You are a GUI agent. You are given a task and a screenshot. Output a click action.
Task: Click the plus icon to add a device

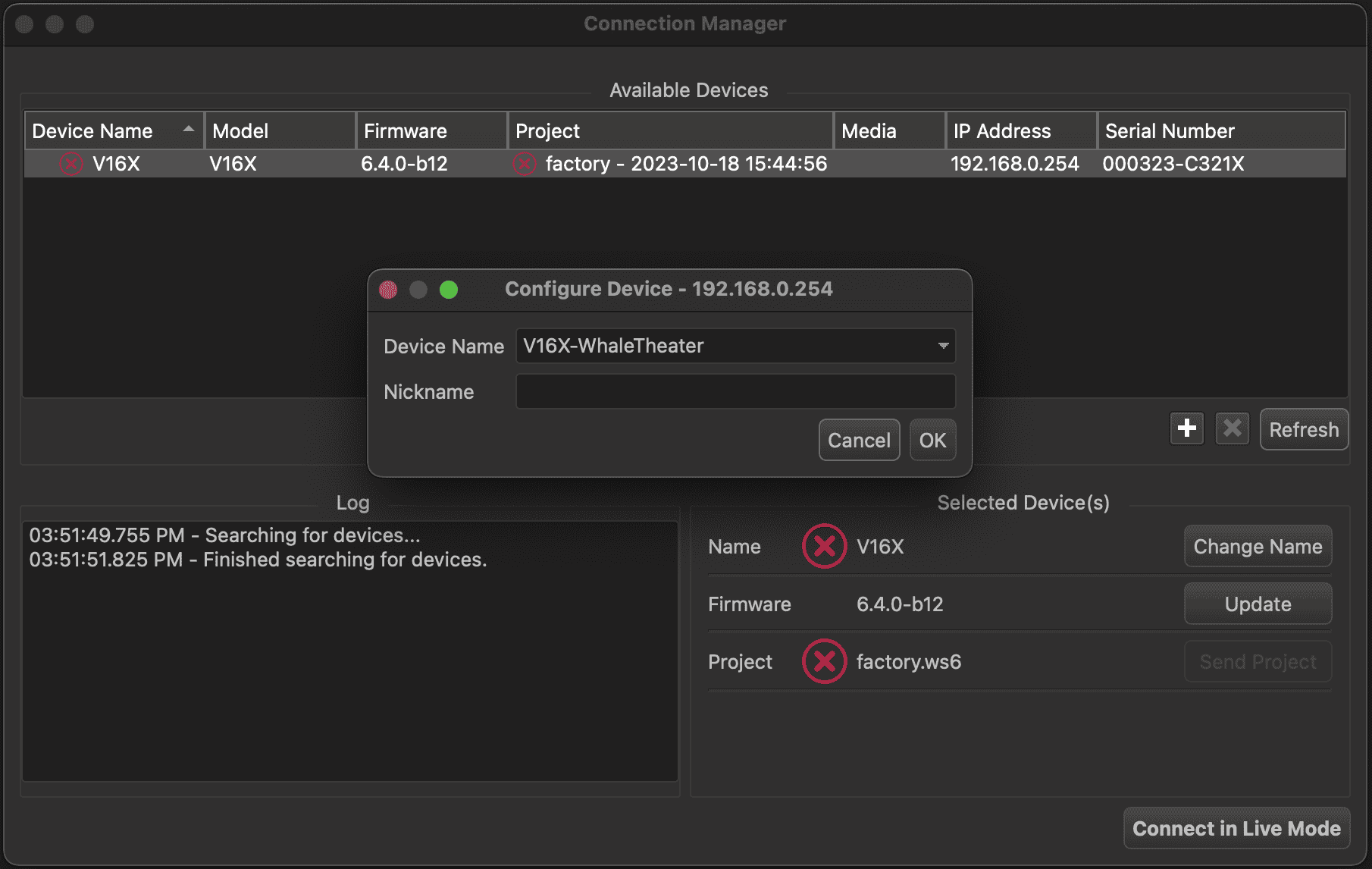coord(1186,428)
